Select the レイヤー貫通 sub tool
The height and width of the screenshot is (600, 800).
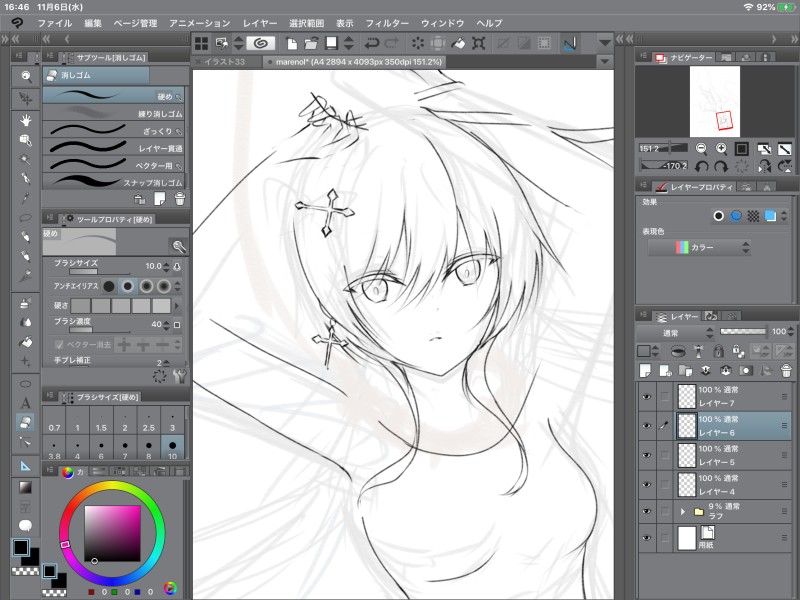113,148
